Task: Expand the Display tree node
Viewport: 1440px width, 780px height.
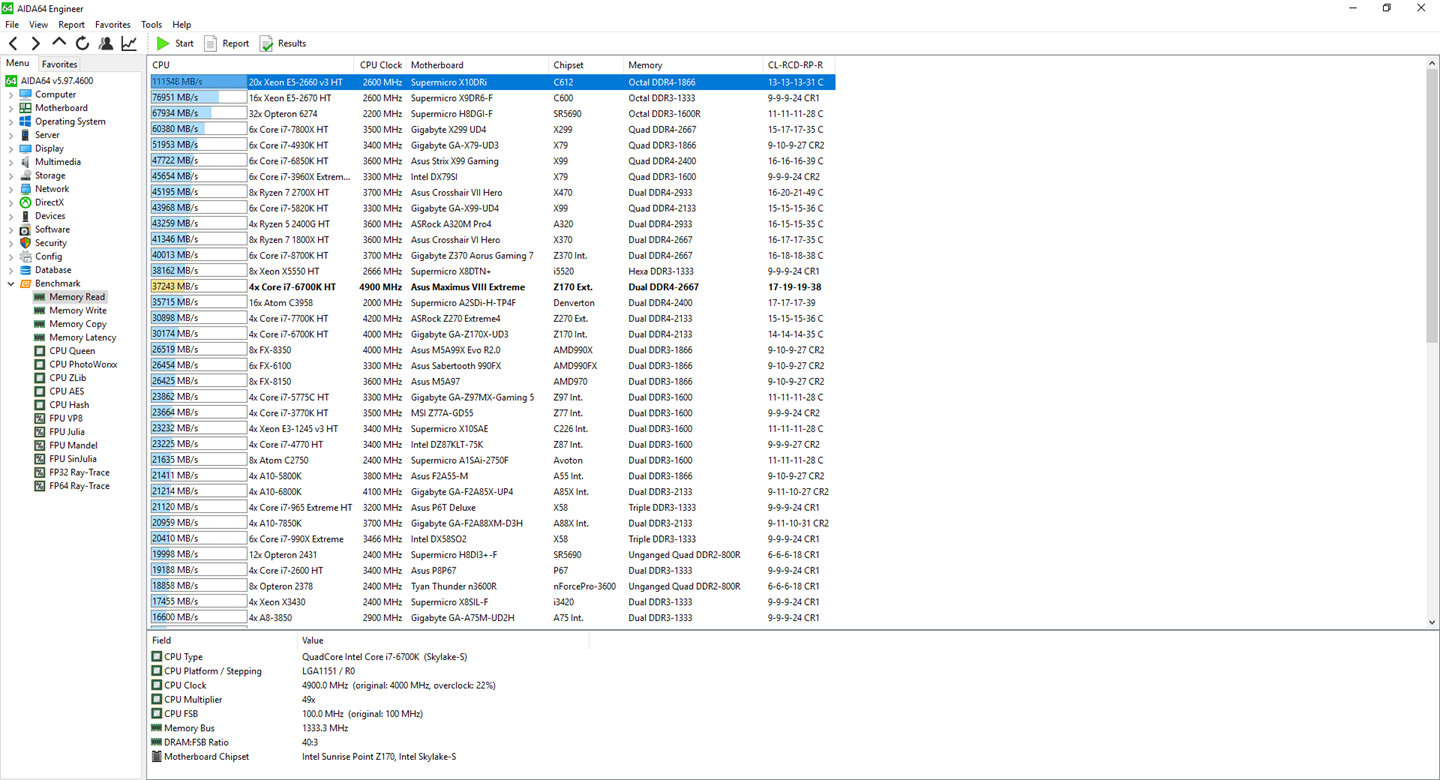Action: [11, 149]
